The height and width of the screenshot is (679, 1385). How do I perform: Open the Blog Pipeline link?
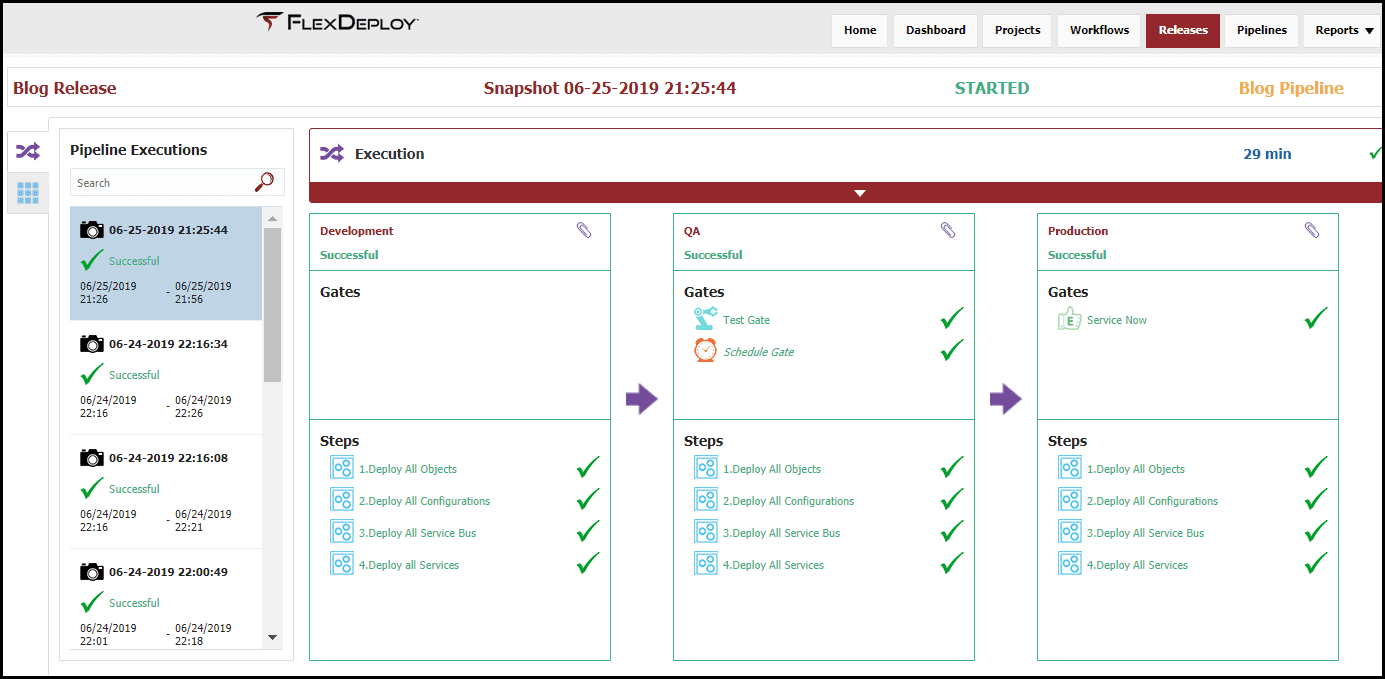tap(1291, 88)
